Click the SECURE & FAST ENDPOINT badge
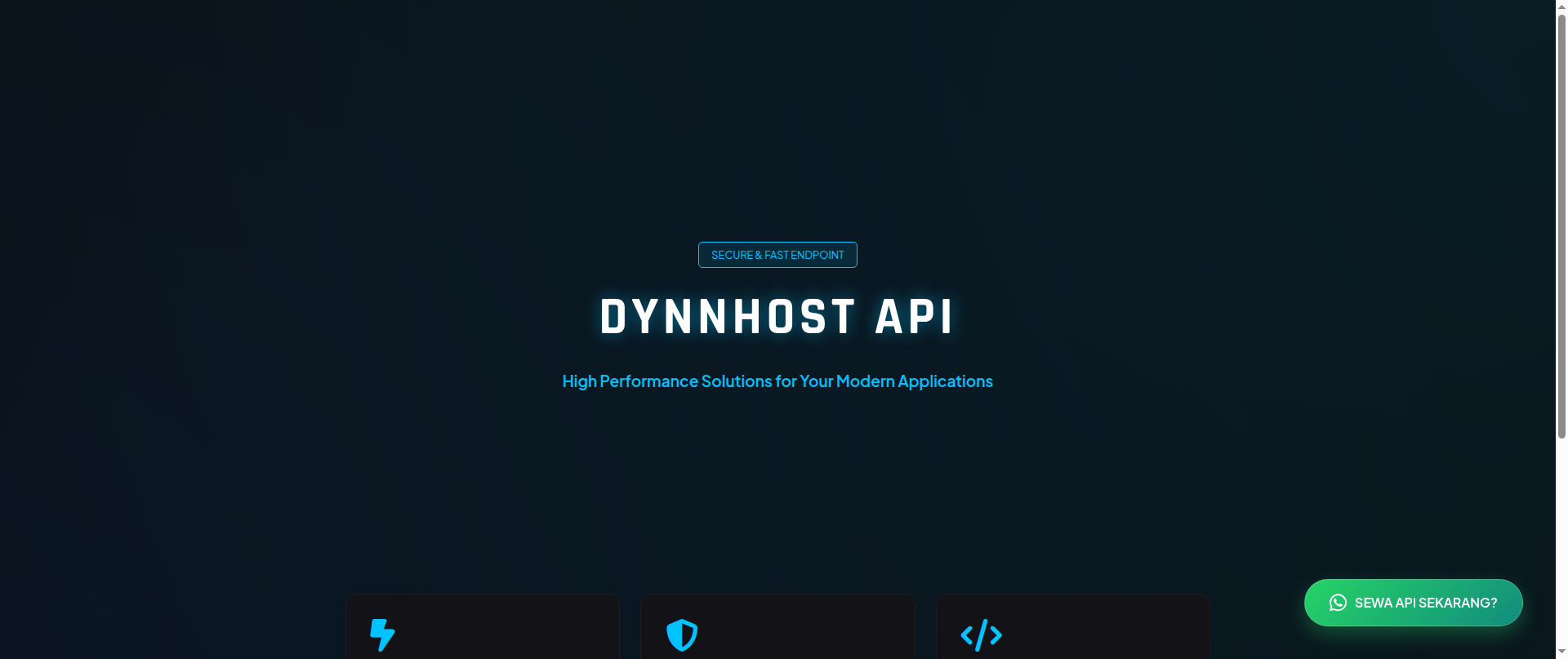The image size is (1568, 659). click(777, 255)
